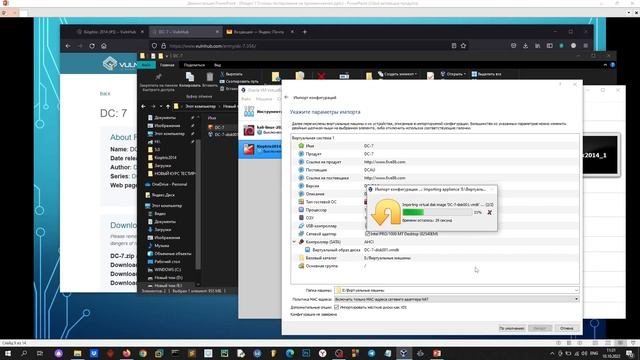Click the green progress bar of the import
640x360 pixels.
click(x=437, y=212)
